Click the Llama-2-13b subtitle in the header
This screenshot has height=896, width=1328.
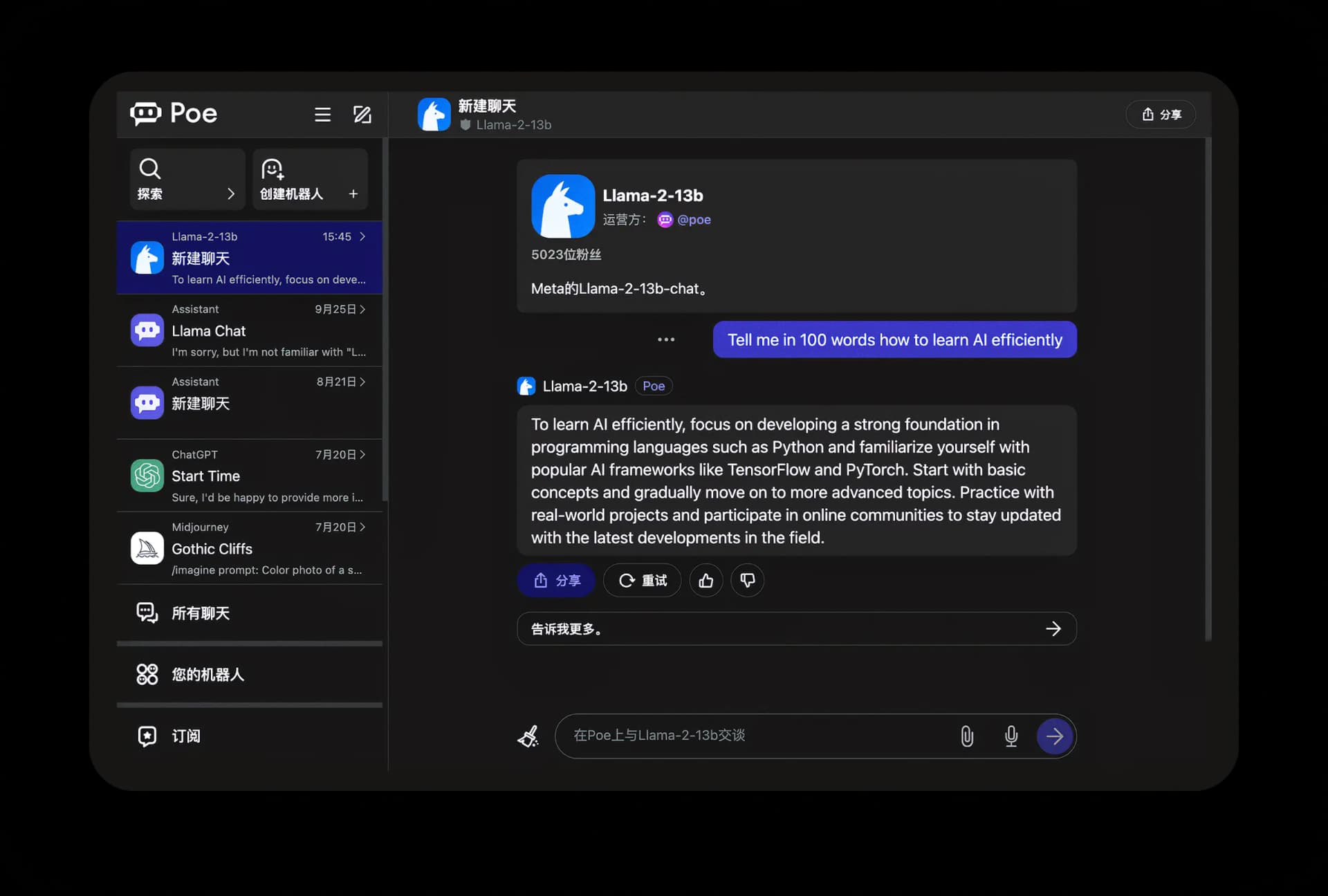click(514, 125)
